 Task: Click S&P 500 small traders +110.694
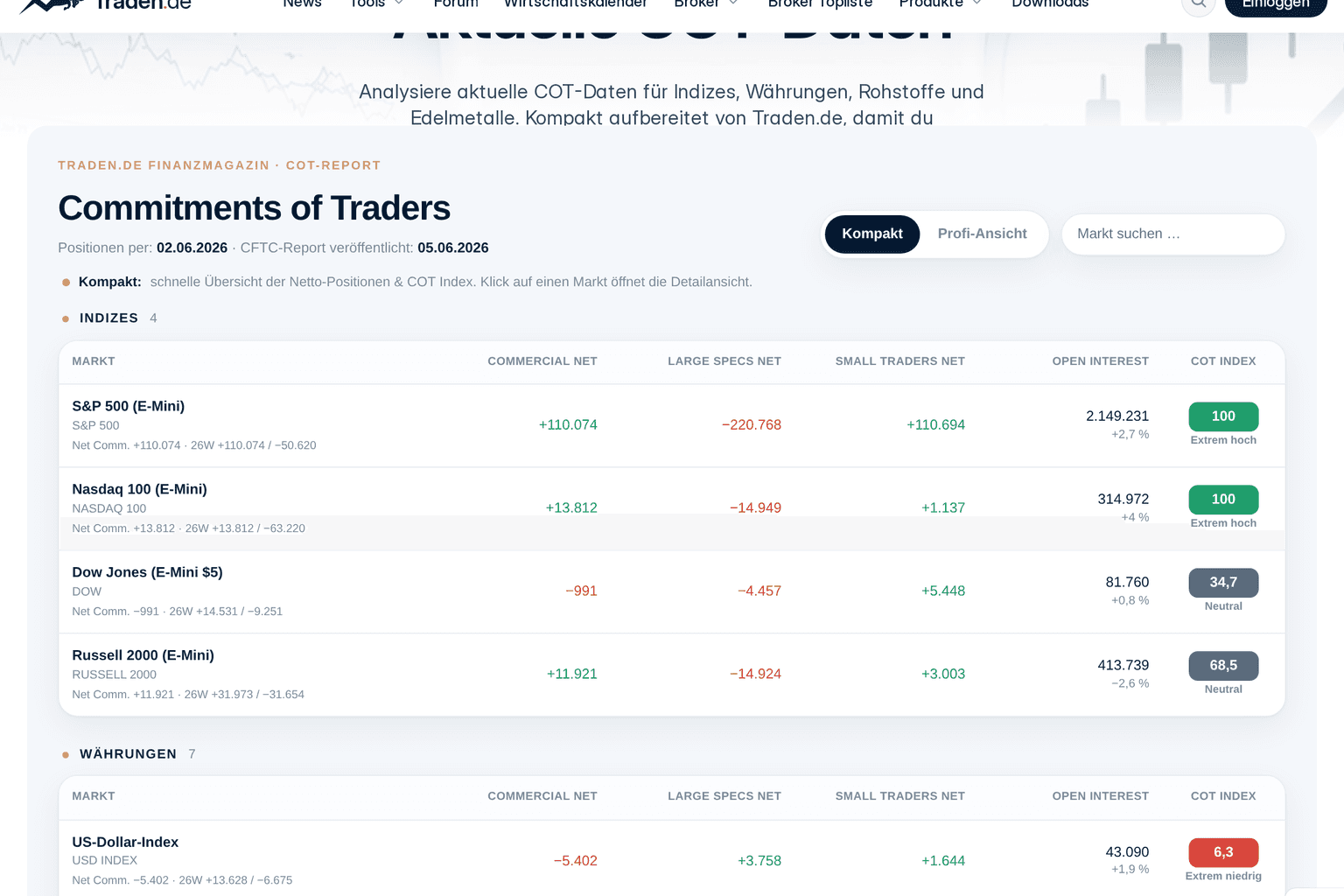pyautogui.click(x=935, y=425)
